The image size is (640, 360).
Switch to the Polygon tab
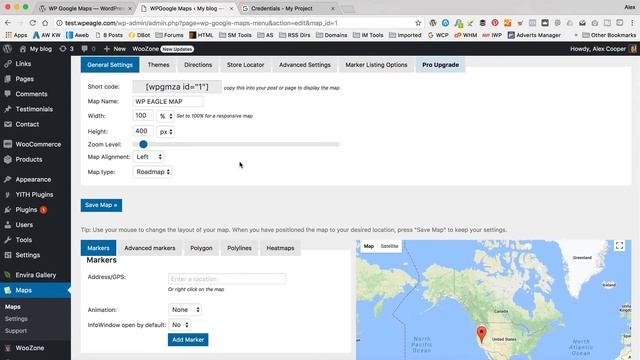(201, 248)
